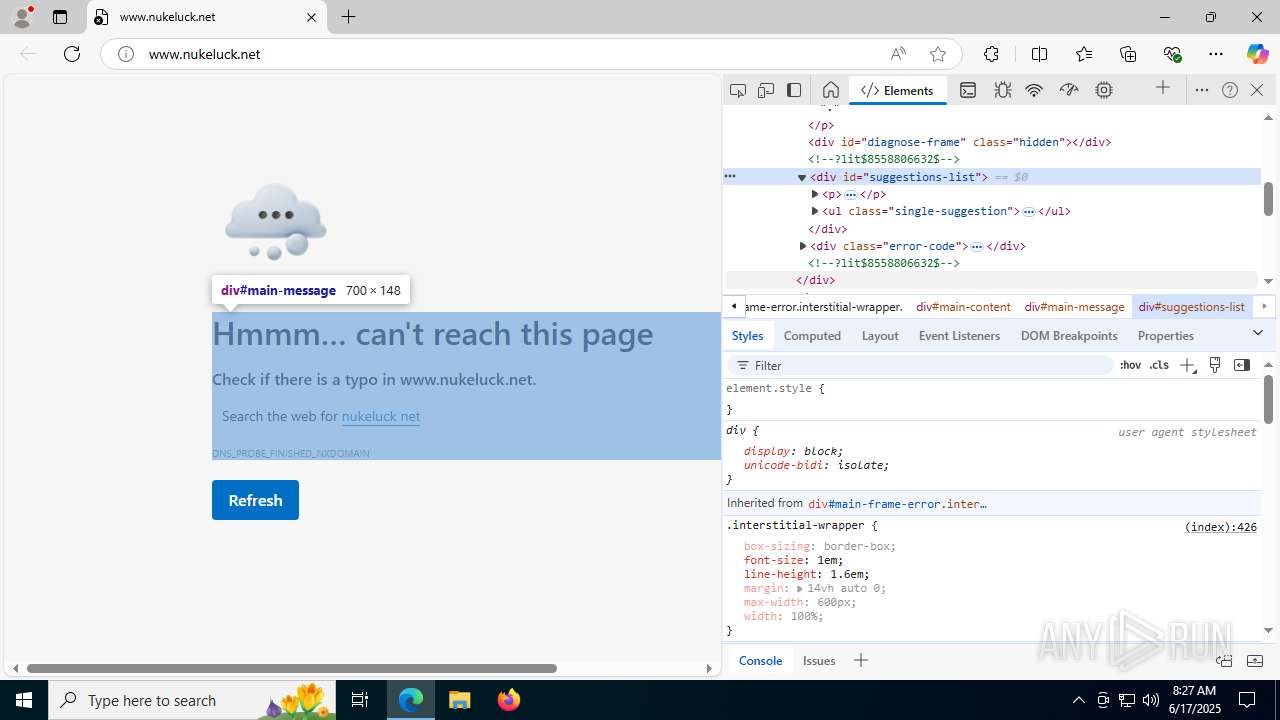
Task: Switch to the Layout tab
Action: (880, 336)
